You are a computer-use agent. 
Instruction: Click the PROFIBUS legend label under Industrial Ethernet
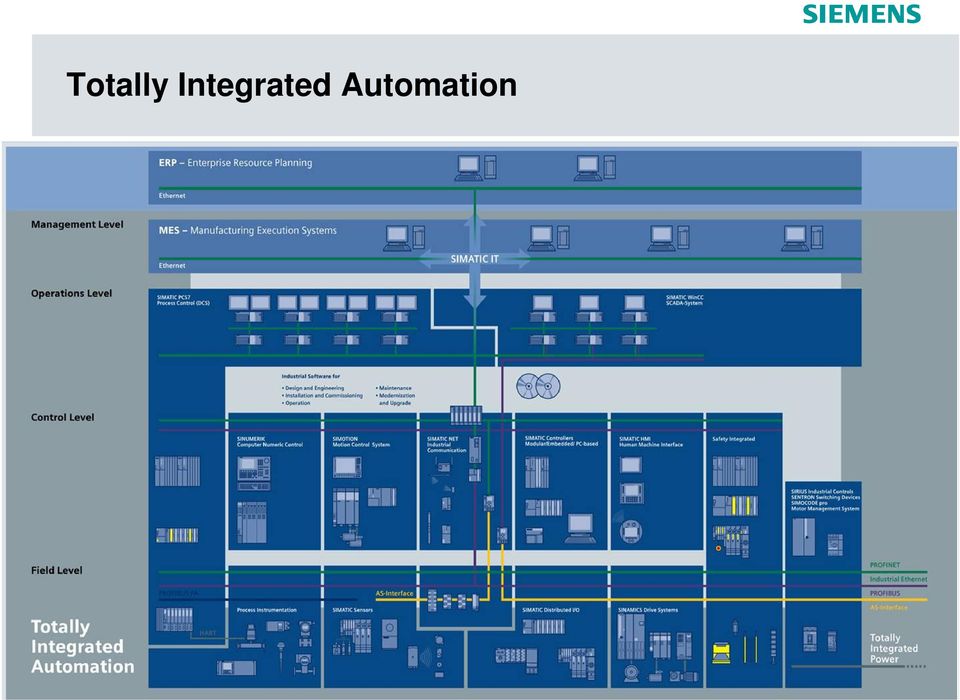[885, 593]
